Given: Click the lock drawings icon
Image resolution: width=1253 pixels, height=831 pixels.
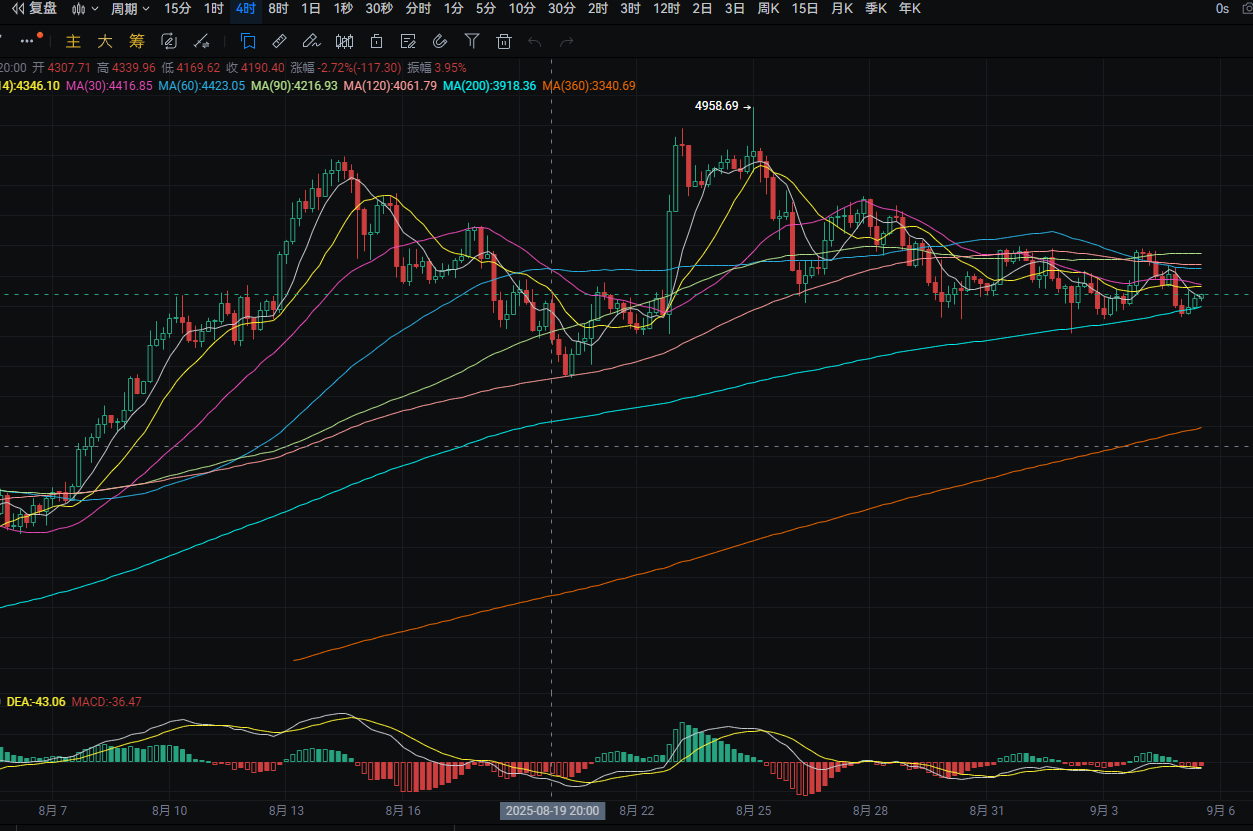Looking at the screenshot, I should pos(376,41).
